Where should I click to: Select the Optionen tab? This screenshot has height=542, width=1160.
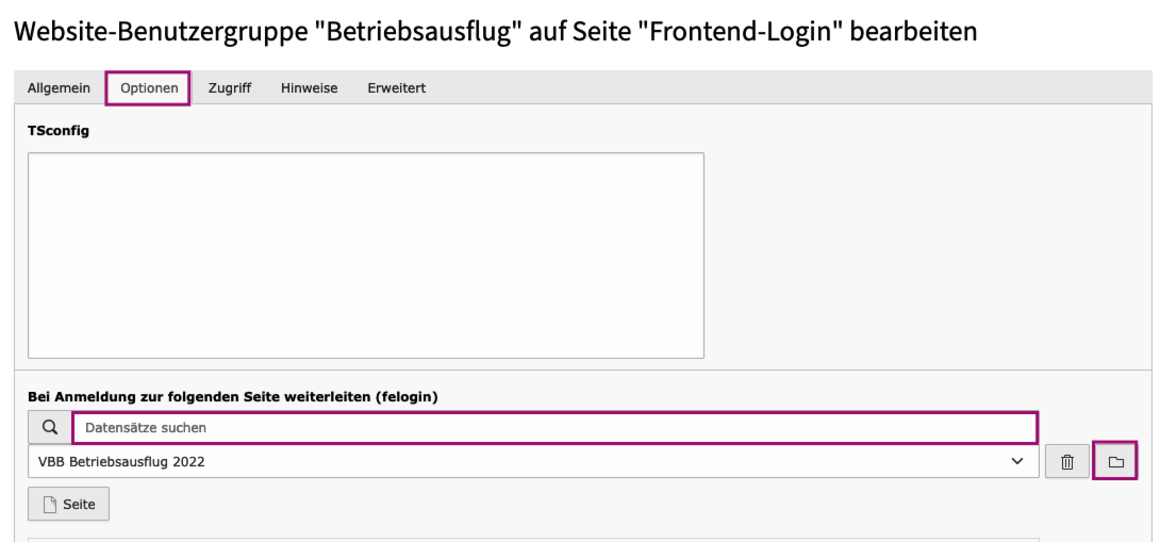(149, 88)
